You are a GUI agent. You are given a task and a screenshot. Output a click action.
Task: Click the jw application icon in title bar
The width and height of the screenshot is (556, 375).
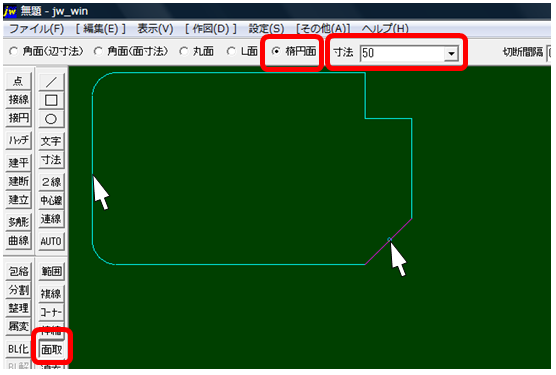(10, 11)
